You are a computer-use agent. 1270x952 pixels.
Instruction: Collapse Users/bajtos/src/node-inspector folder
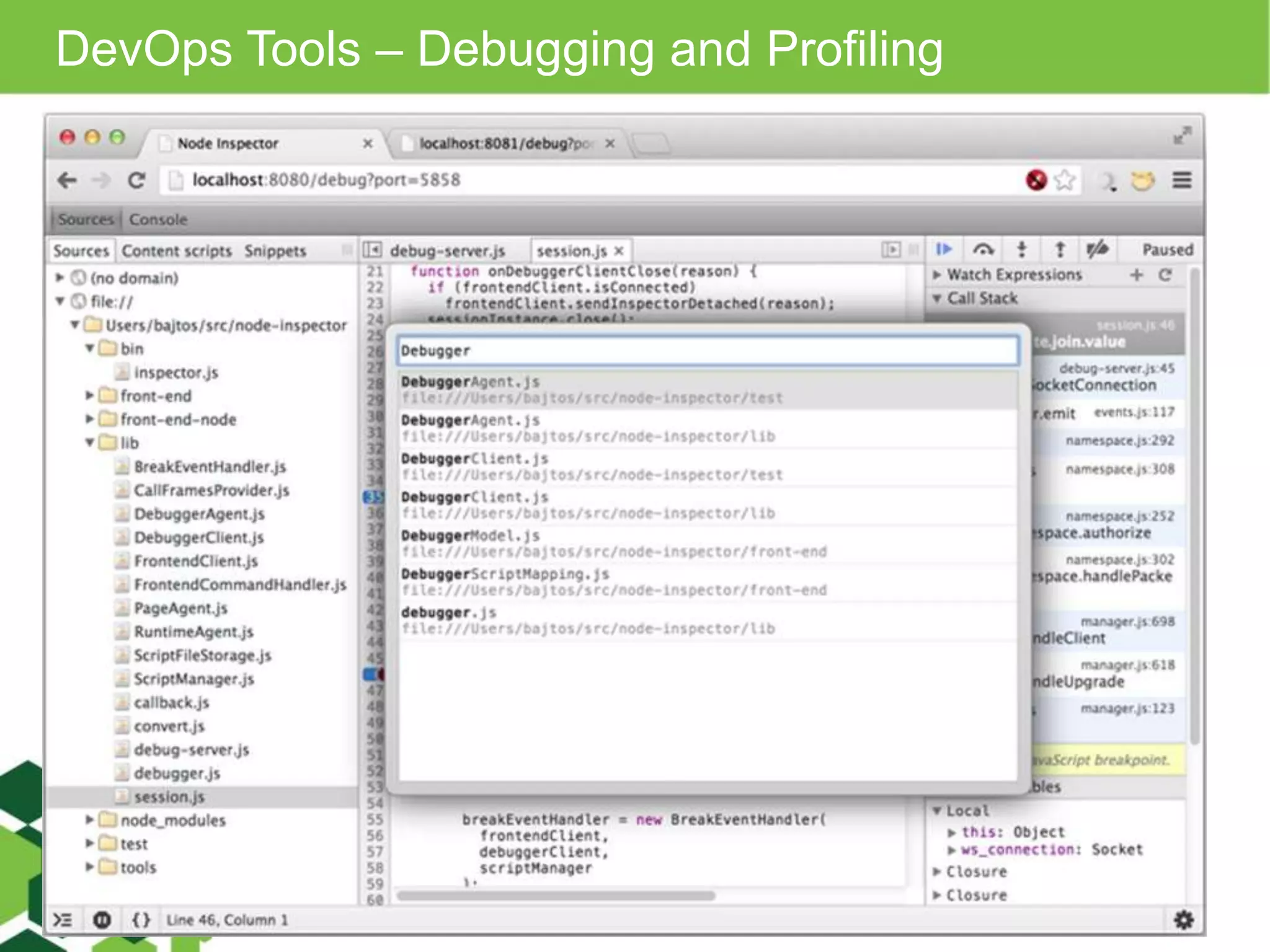coord(74,324)
